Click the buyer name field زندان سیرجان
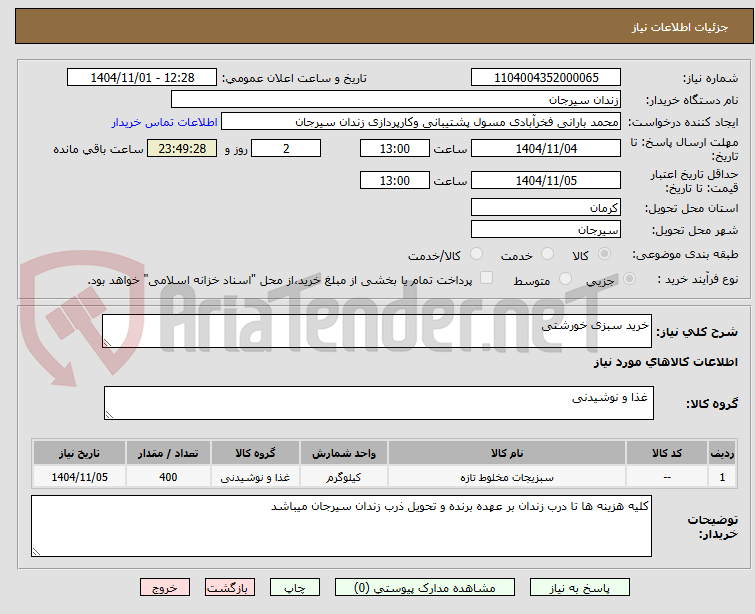 [x=396, y=100]
